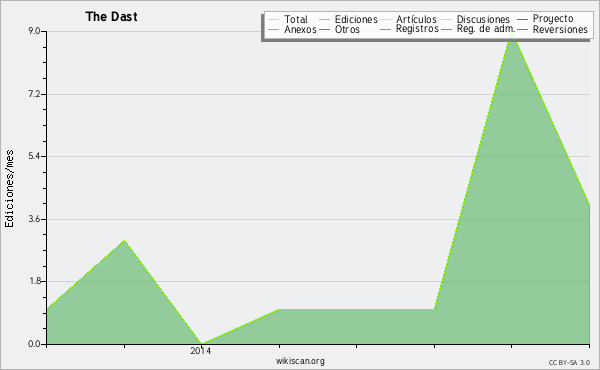Click the red Reversiones legend line swatch
This screenshot has height=370, width=600.
[522, 29]
